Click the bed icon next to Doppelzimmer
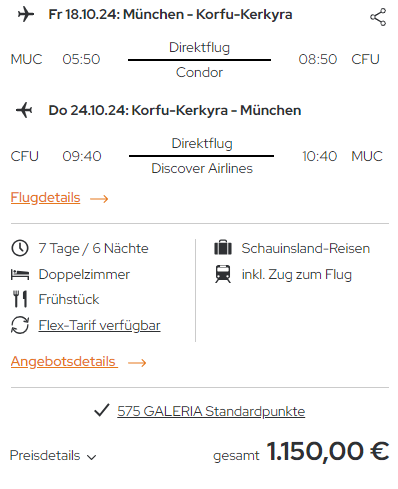This screenshot has height=489, width=398. coord(20,275)
